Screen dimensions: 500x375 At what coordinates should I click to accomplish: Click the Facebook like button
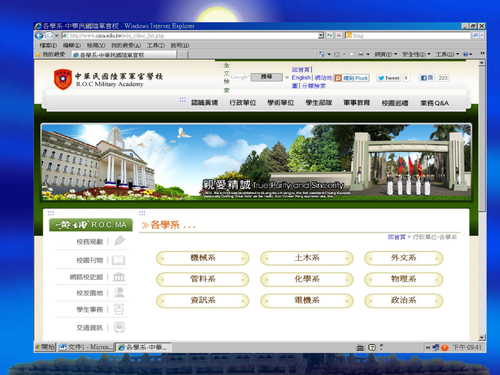(427, 78)
